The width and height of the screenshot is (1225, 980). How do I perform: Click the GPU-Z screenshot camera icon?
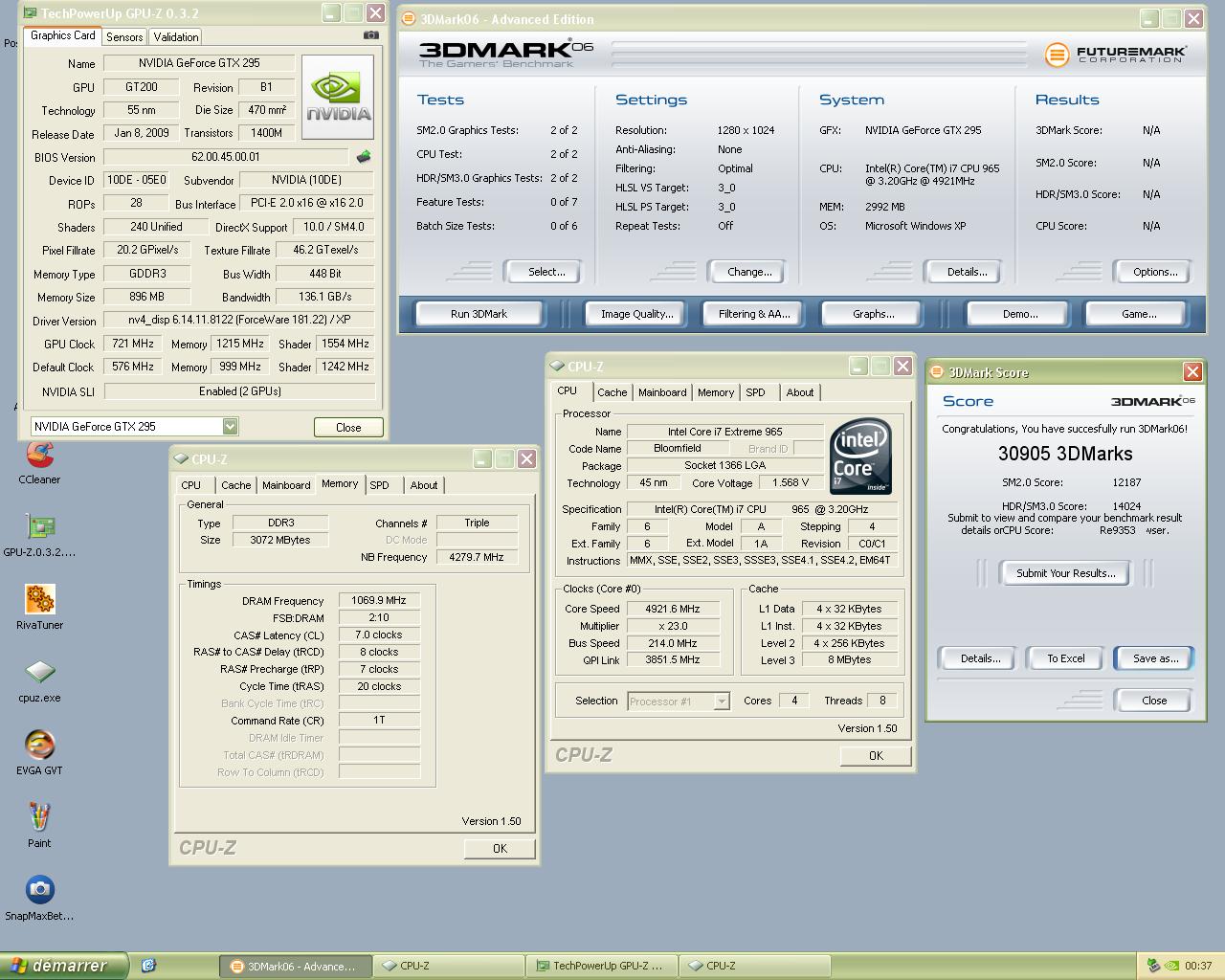370,35
